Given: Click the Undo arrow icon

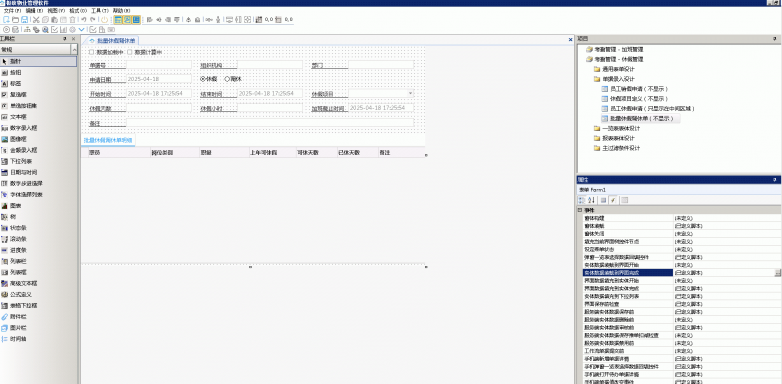Looking at the screenshot, I should click(x=84, y=19).
